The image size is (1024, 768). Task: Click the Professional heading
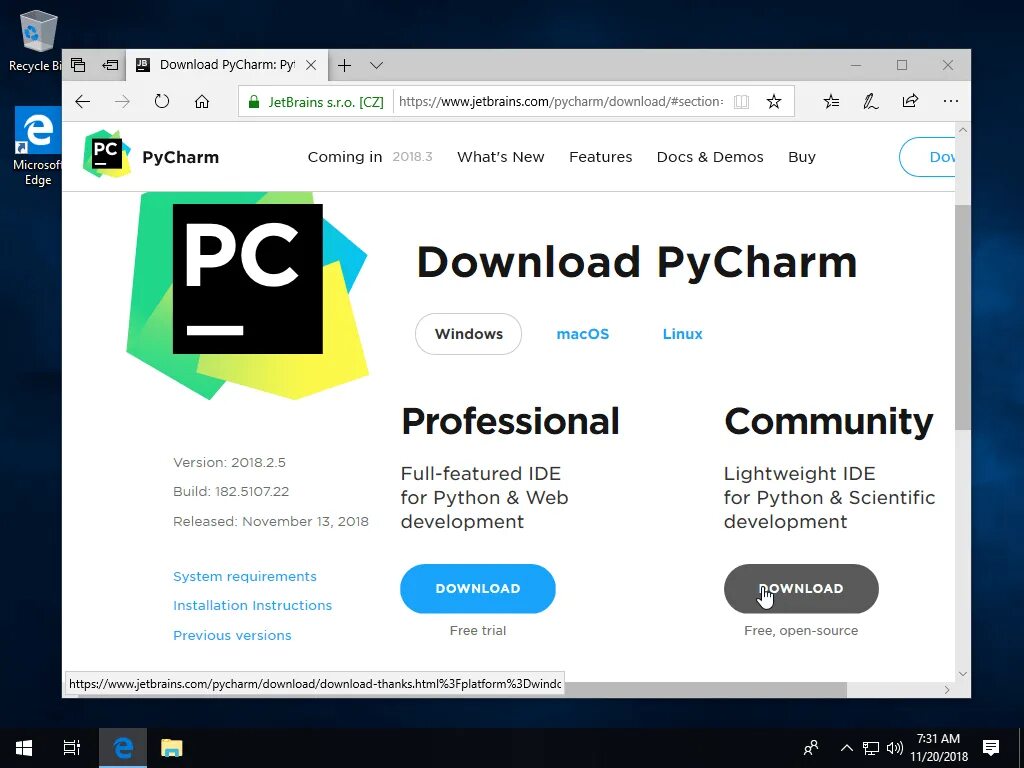[510, 421]
